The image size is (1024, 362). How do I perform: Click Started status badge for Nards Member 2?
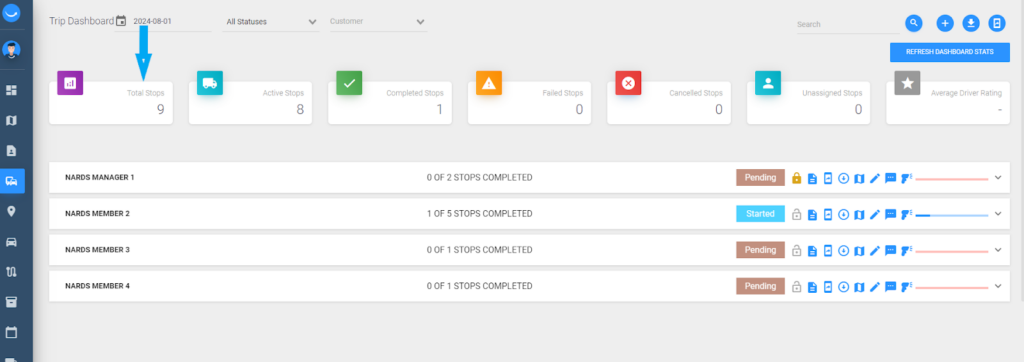[760, 214]
